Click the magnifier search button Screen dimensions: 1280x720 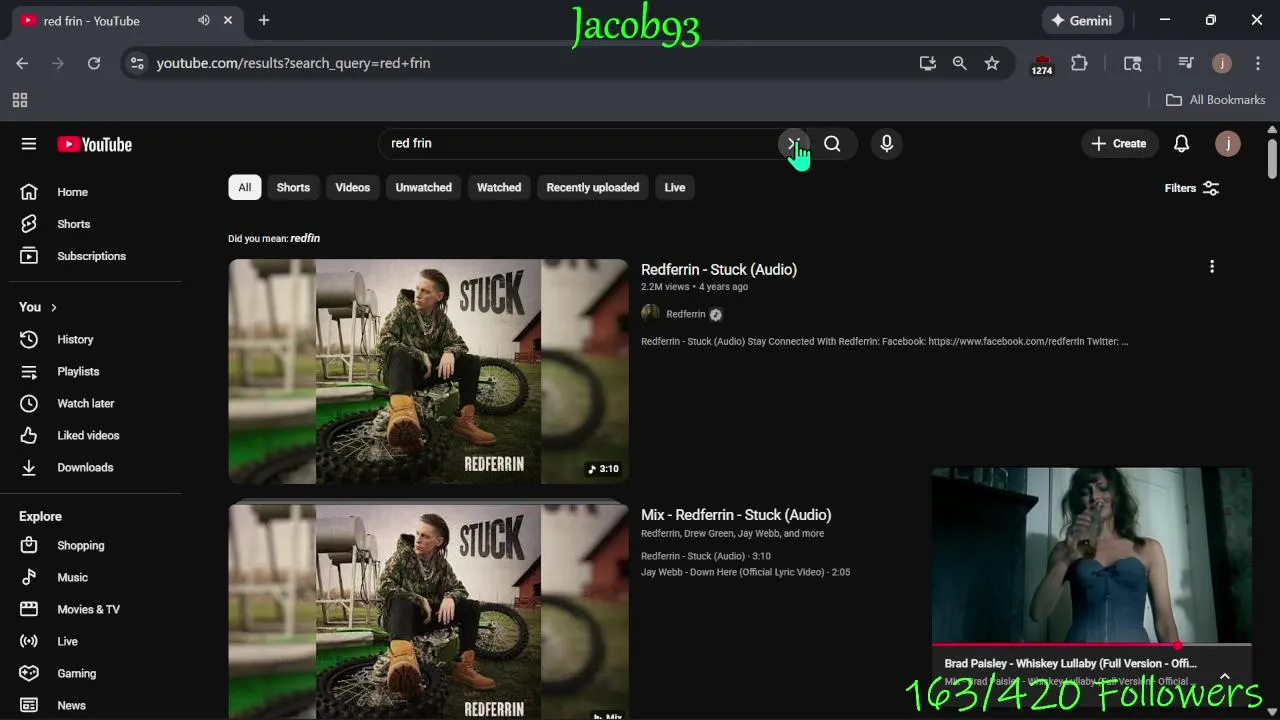832,144
